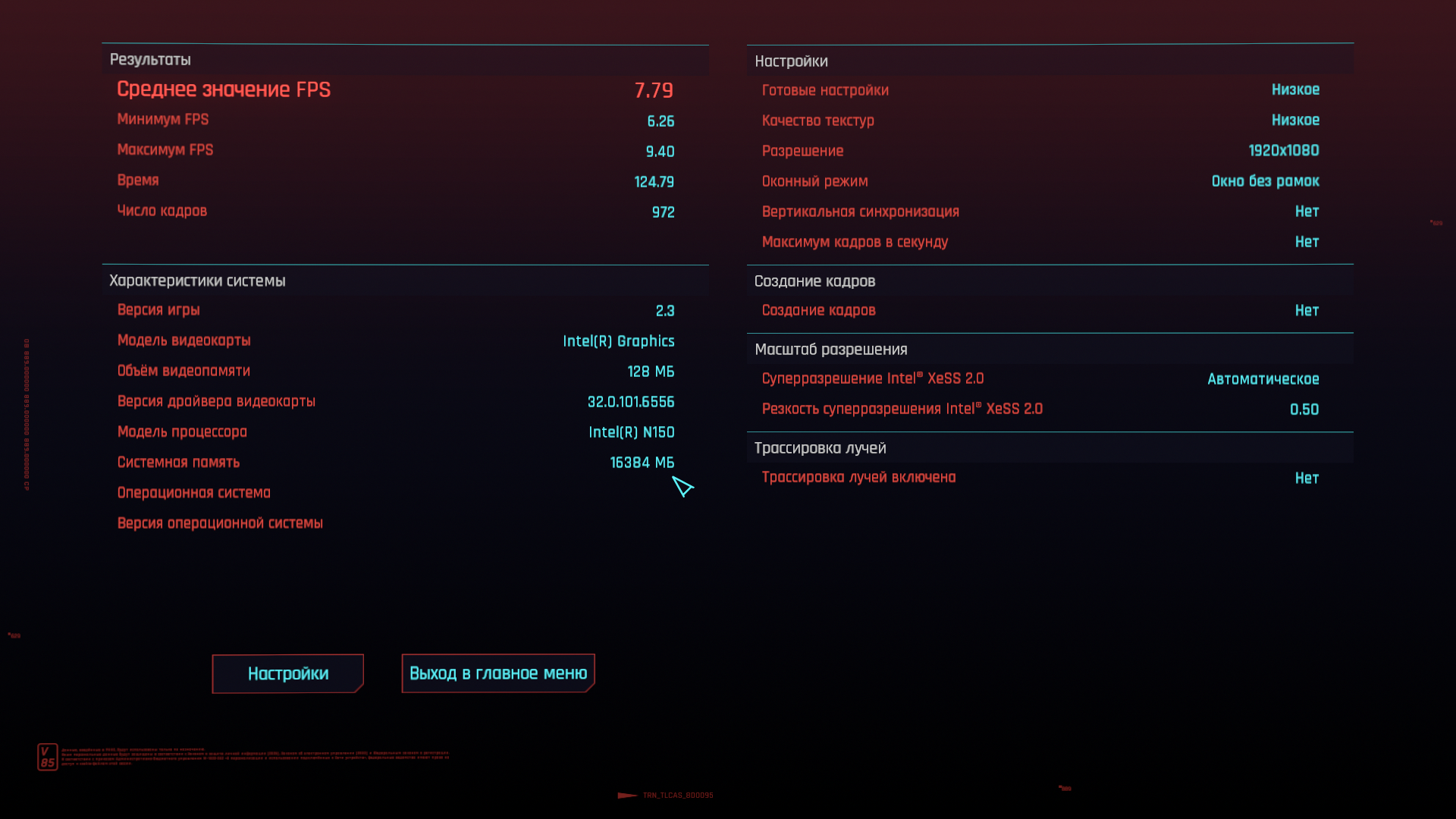Click the Создание кадров row value Нет
Screen dimensions: 1456x819
[x=1307, y=310]
